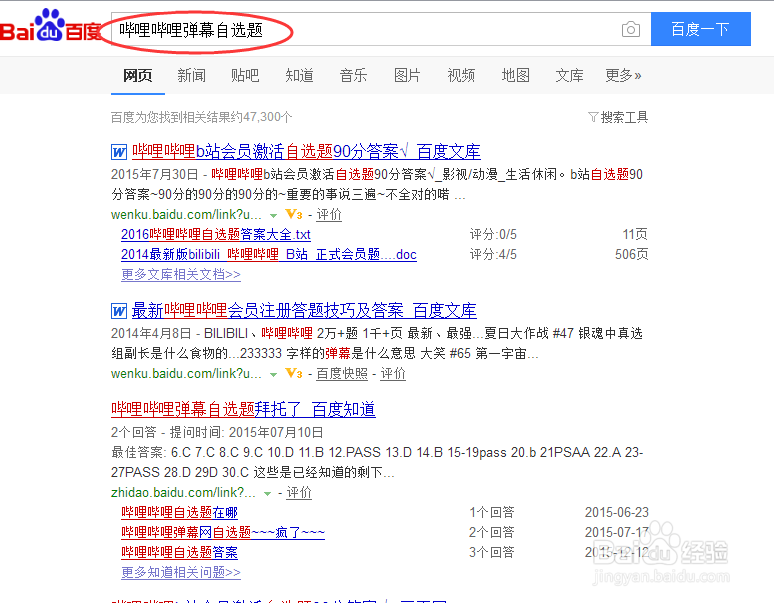Click 更多文库相关文档>> link

point(181,274)
